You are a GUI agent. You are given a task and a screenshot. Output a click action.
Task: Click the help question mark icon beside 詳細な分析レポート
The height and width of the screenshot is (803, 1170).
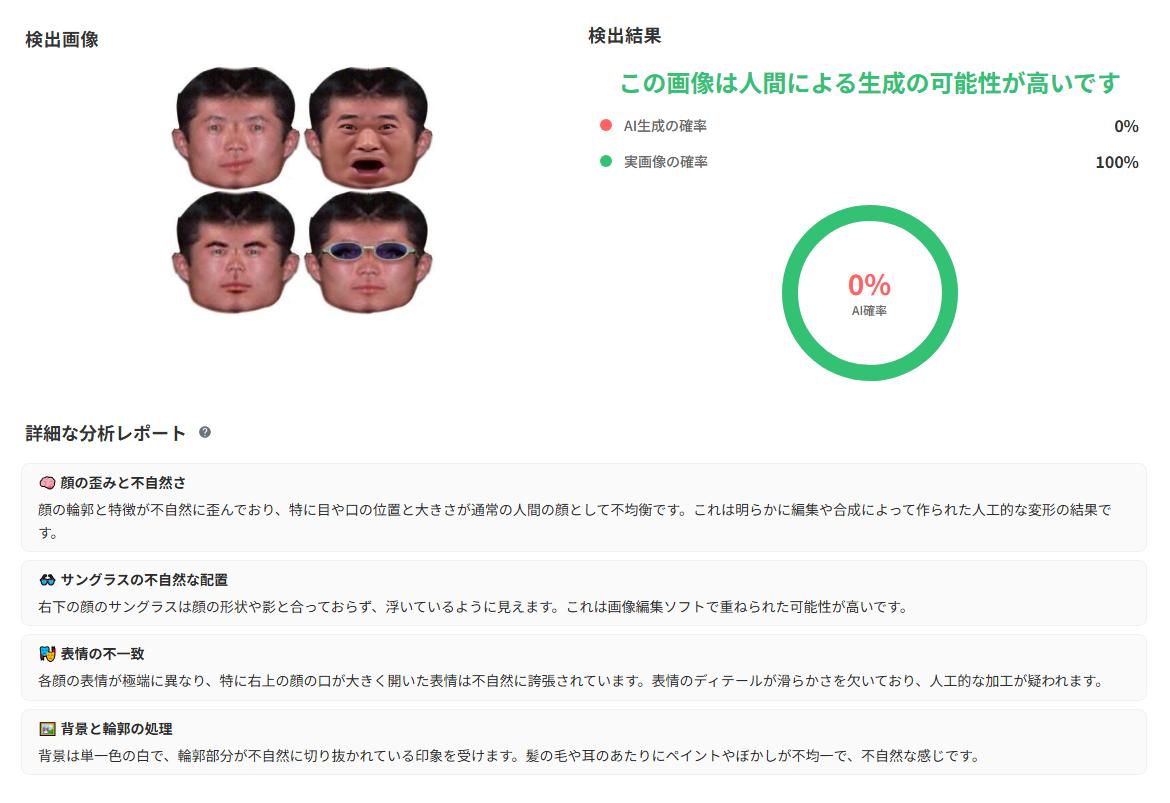tap(204, 432)
